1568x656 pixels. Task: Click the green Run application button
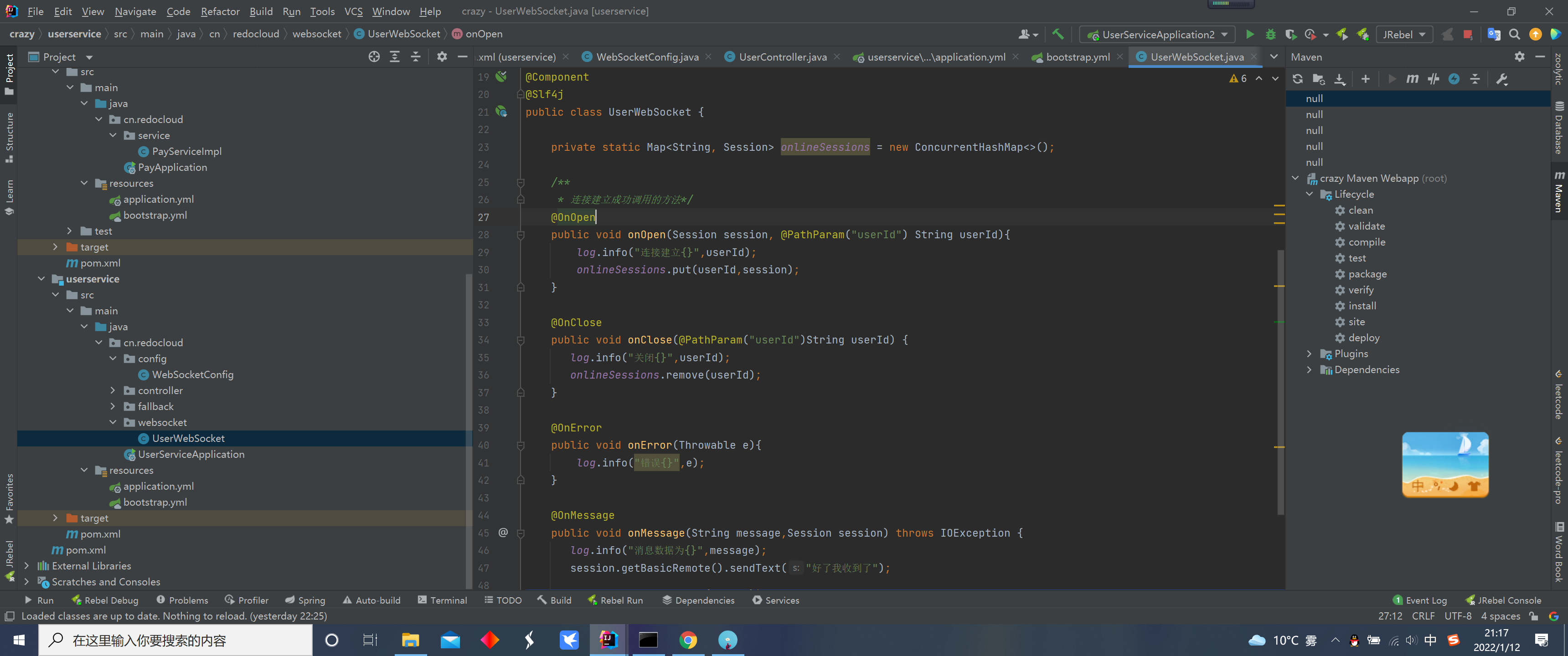1250,35
